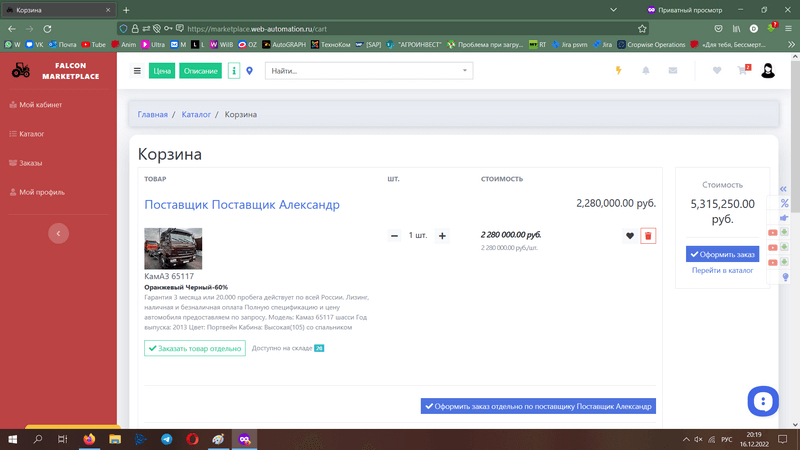Click the stock badge beside Доступно на складе

pyautogui.click(x=319, y=348)
